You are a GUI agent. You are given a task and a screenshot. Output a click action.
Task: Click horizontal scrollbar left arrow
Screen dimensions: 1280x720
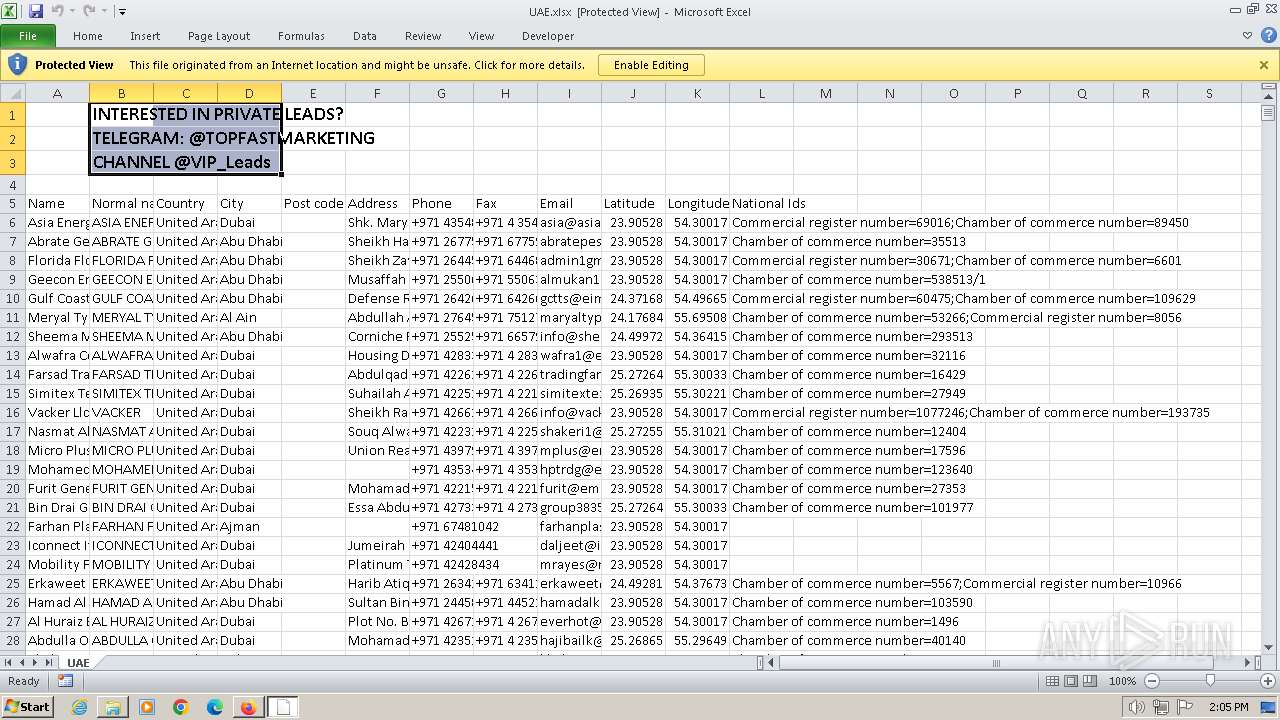772,662
